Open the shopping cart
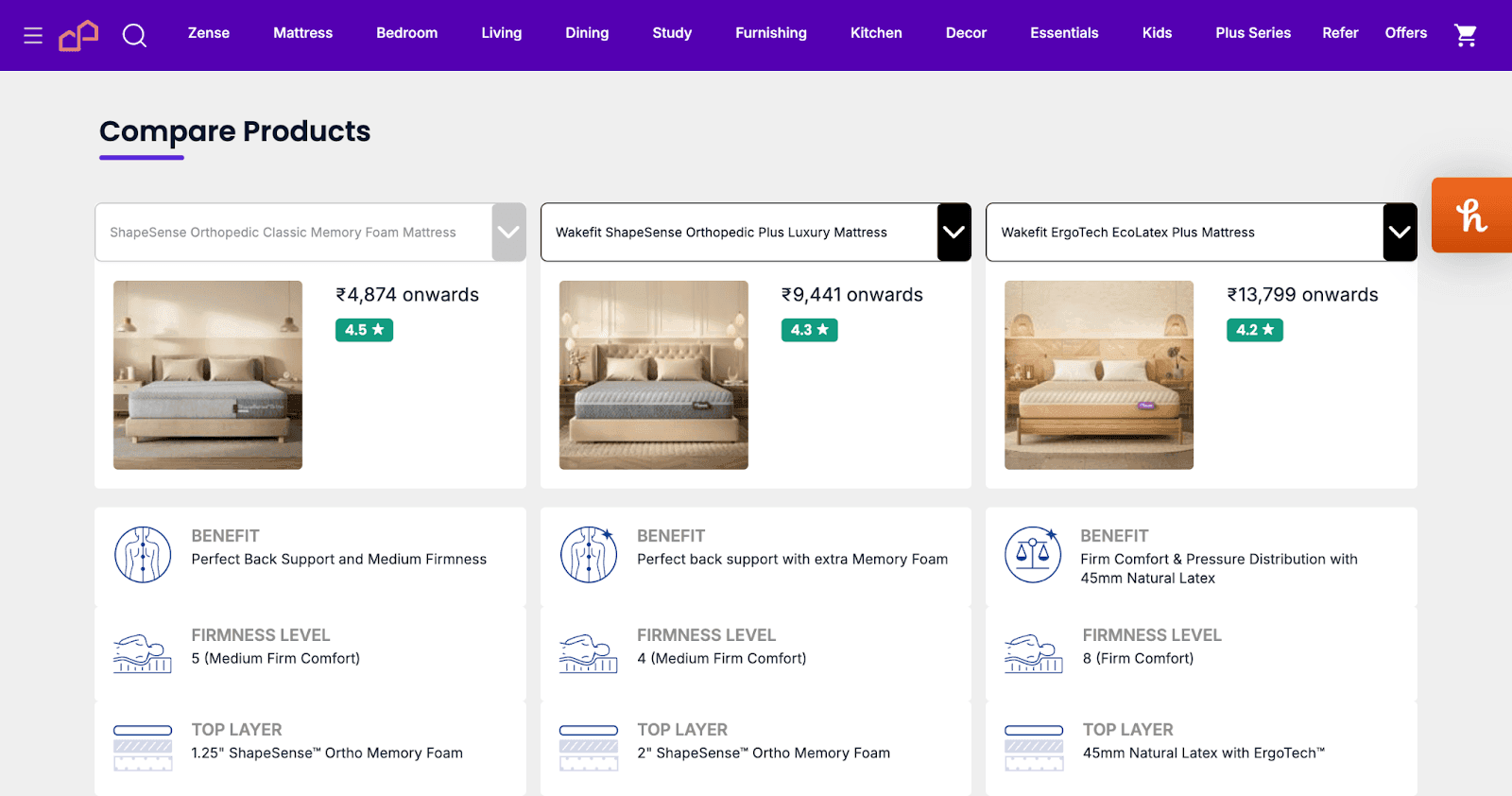The image size is (1512, 796). pos(1465,36)
